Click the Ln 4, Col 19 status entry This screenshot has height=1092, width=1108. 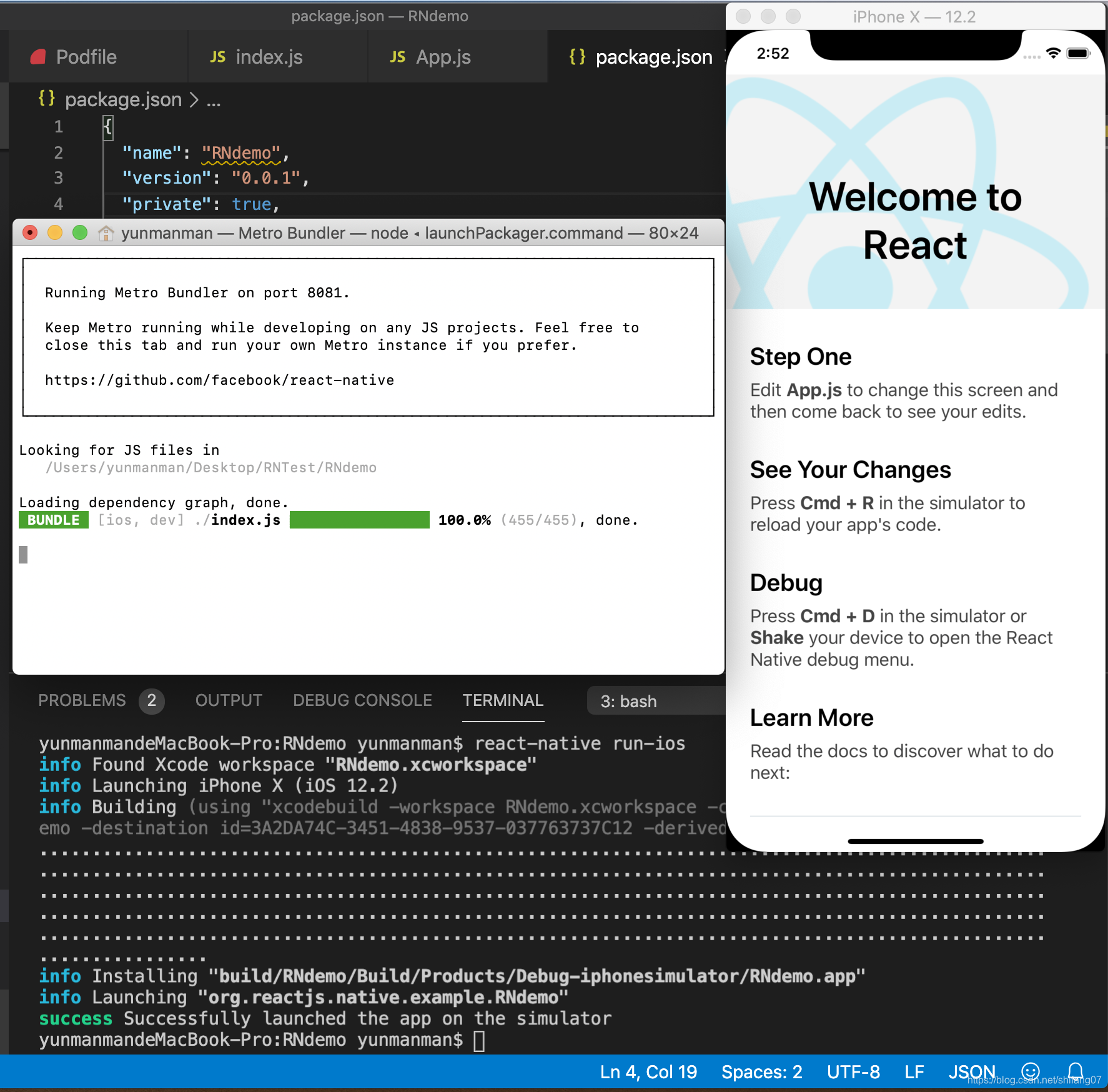tap(648, 1072)
